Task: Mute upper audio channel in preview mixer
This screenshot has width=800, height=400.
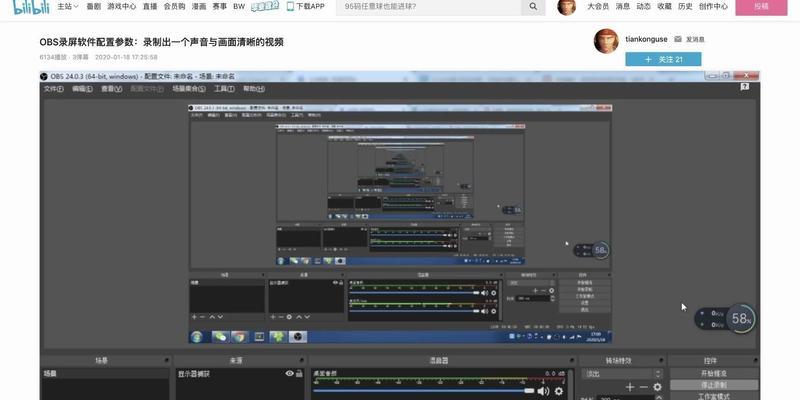Action: coord(484,293)
